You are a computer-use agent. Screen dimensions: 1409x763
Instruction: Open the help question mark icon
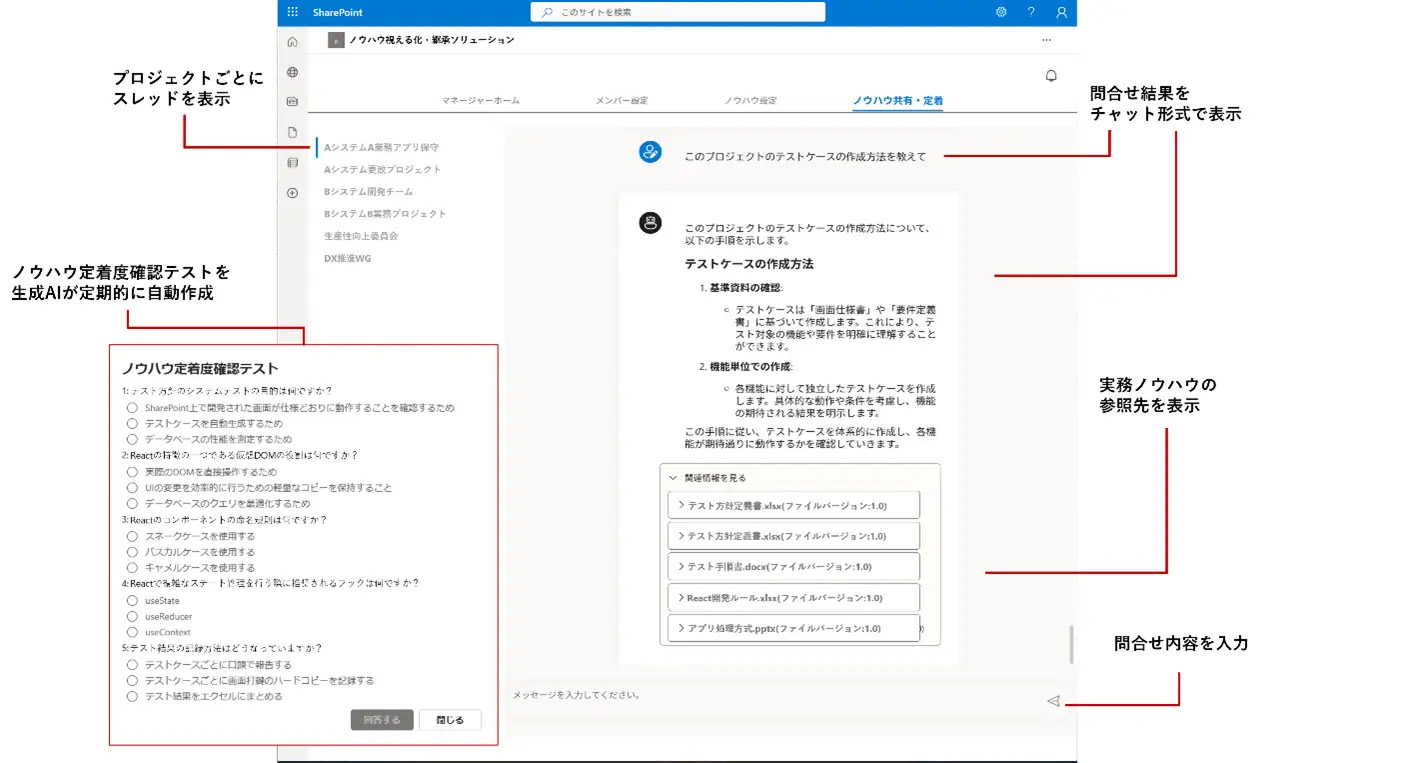pyautogui.click(x=1031, y=12)
